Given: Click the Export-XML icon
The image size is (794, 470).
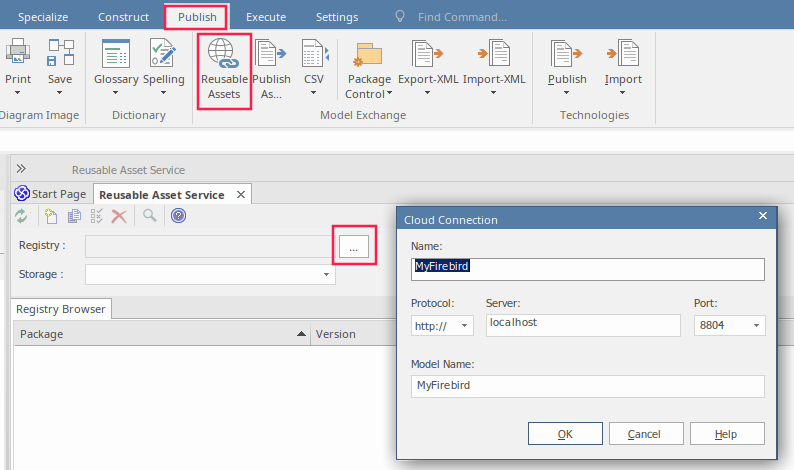Looking at the screenshot, I should [x=427, y=55].
